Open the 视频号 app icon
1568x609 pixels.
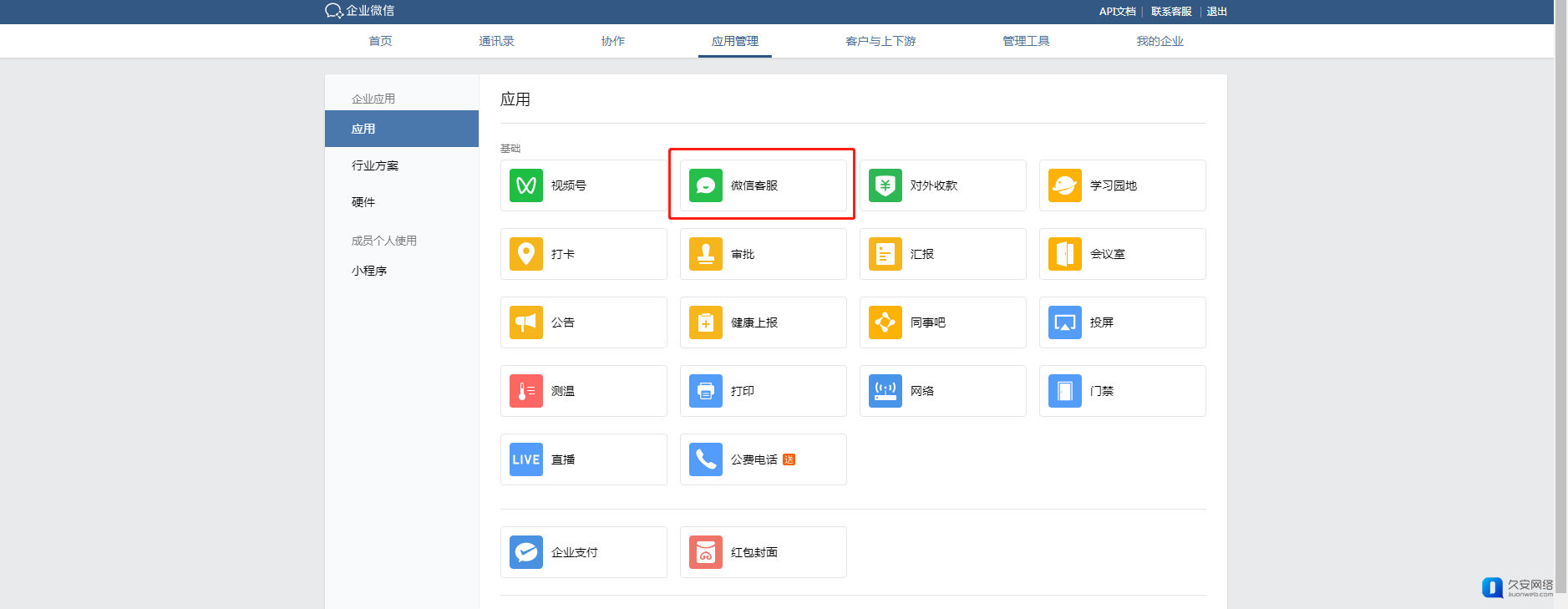pyautogui.click(x=526, y=185)
